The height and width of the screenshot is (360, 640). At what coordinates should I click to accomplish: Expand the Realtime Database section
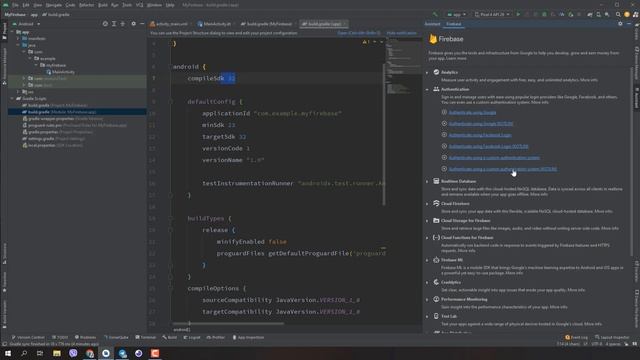pyautogui.click(x=427, y=181)
